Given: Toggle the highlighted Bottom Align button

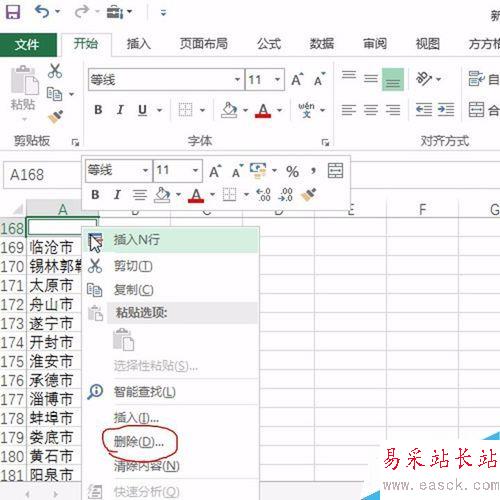Looking at the screenshot, I should 393,79.
